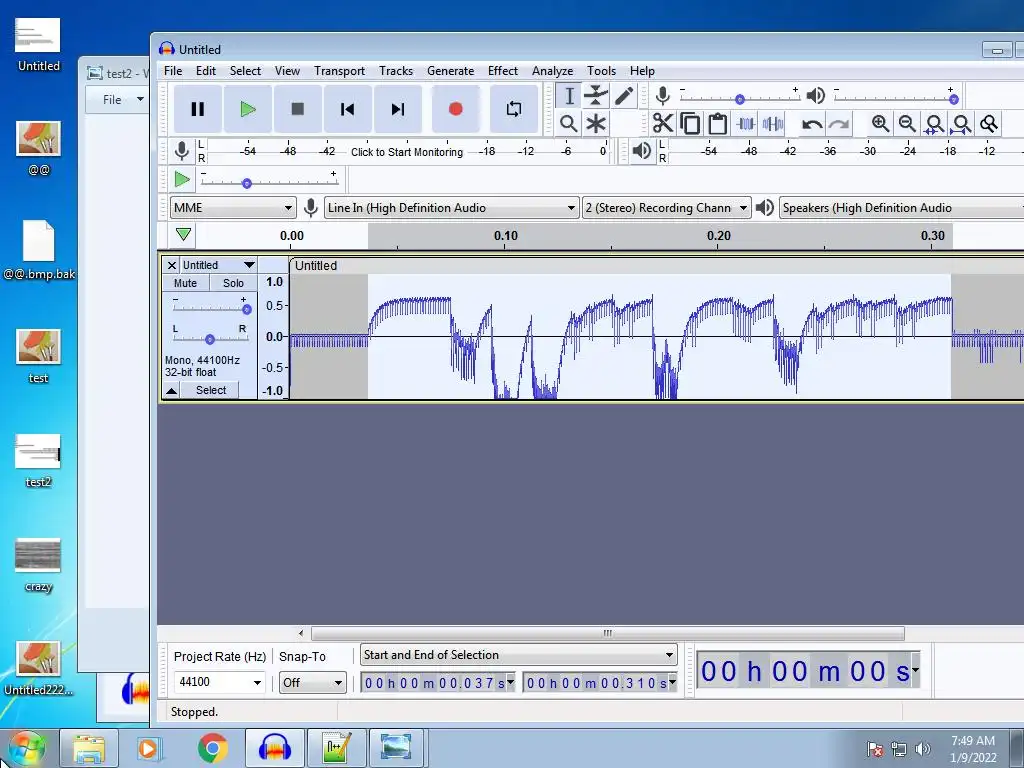
Task: Click the selection start time field
Action: point(438,683)
